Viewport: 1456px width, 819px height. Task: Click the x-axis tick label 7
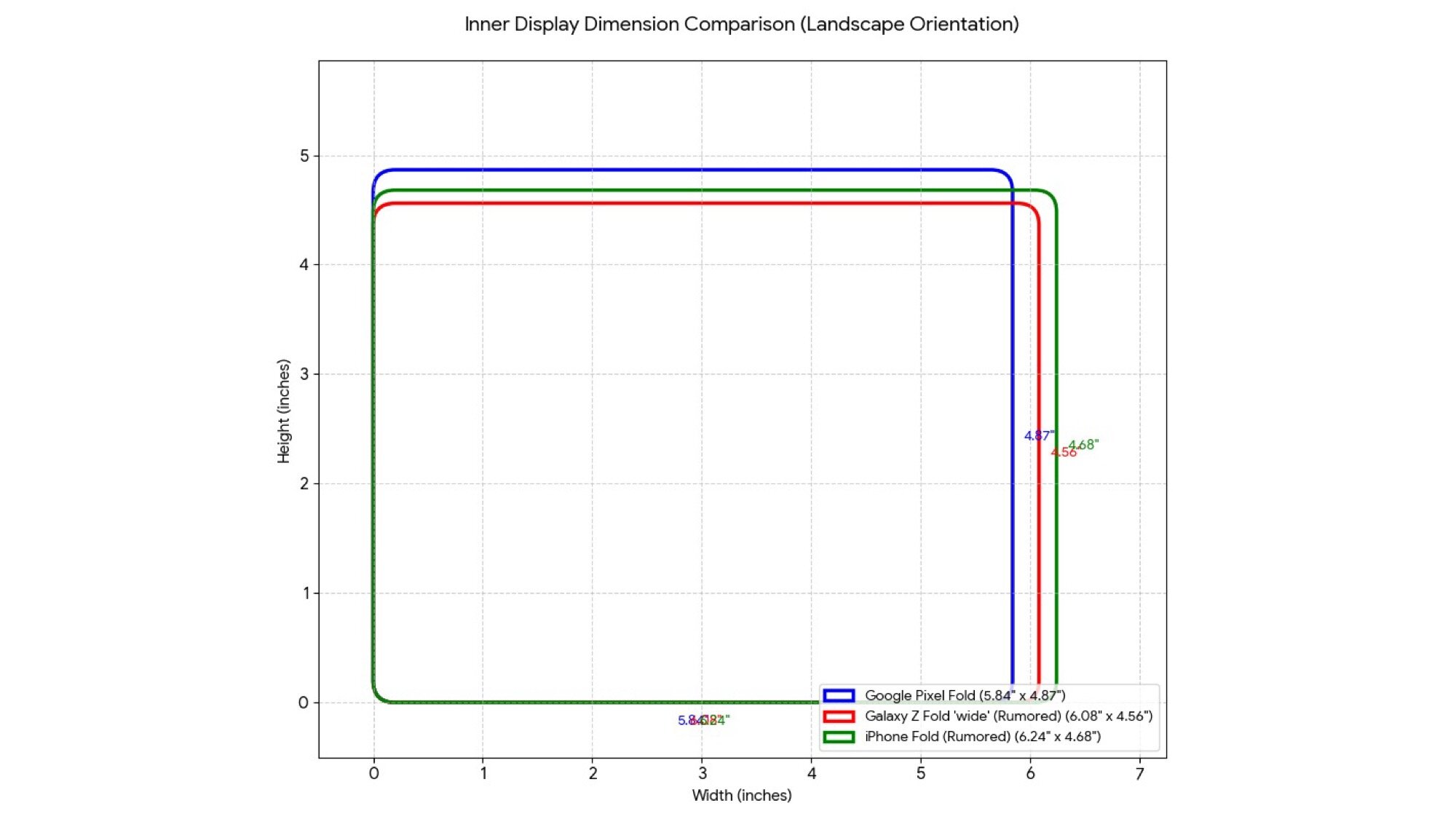[x=1139, y=773]
